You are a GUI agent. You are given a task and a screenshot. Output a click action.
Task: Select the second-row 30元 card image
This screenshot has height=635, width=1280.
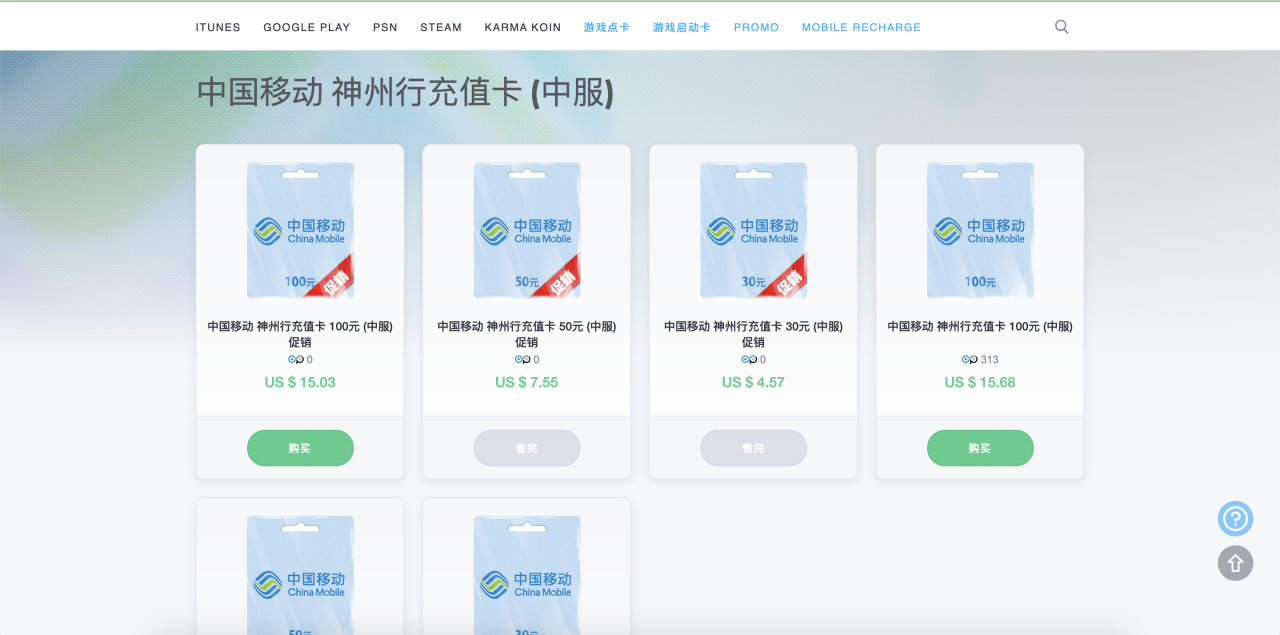527,575
